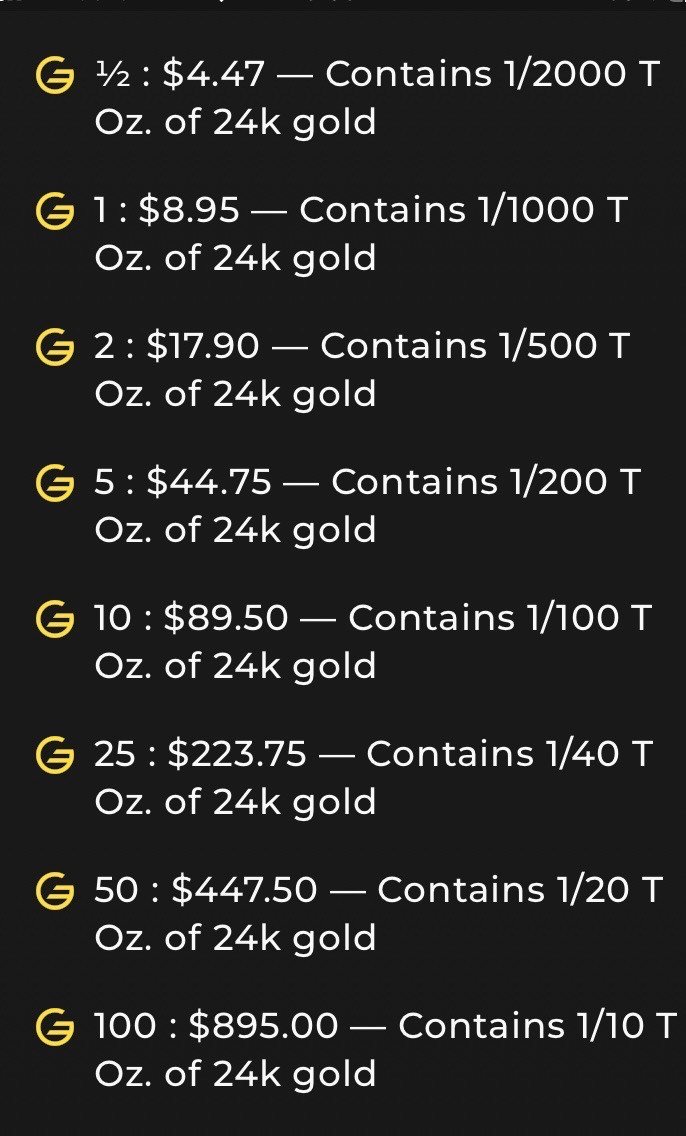Tap the $223.75 price

[237, 754]
